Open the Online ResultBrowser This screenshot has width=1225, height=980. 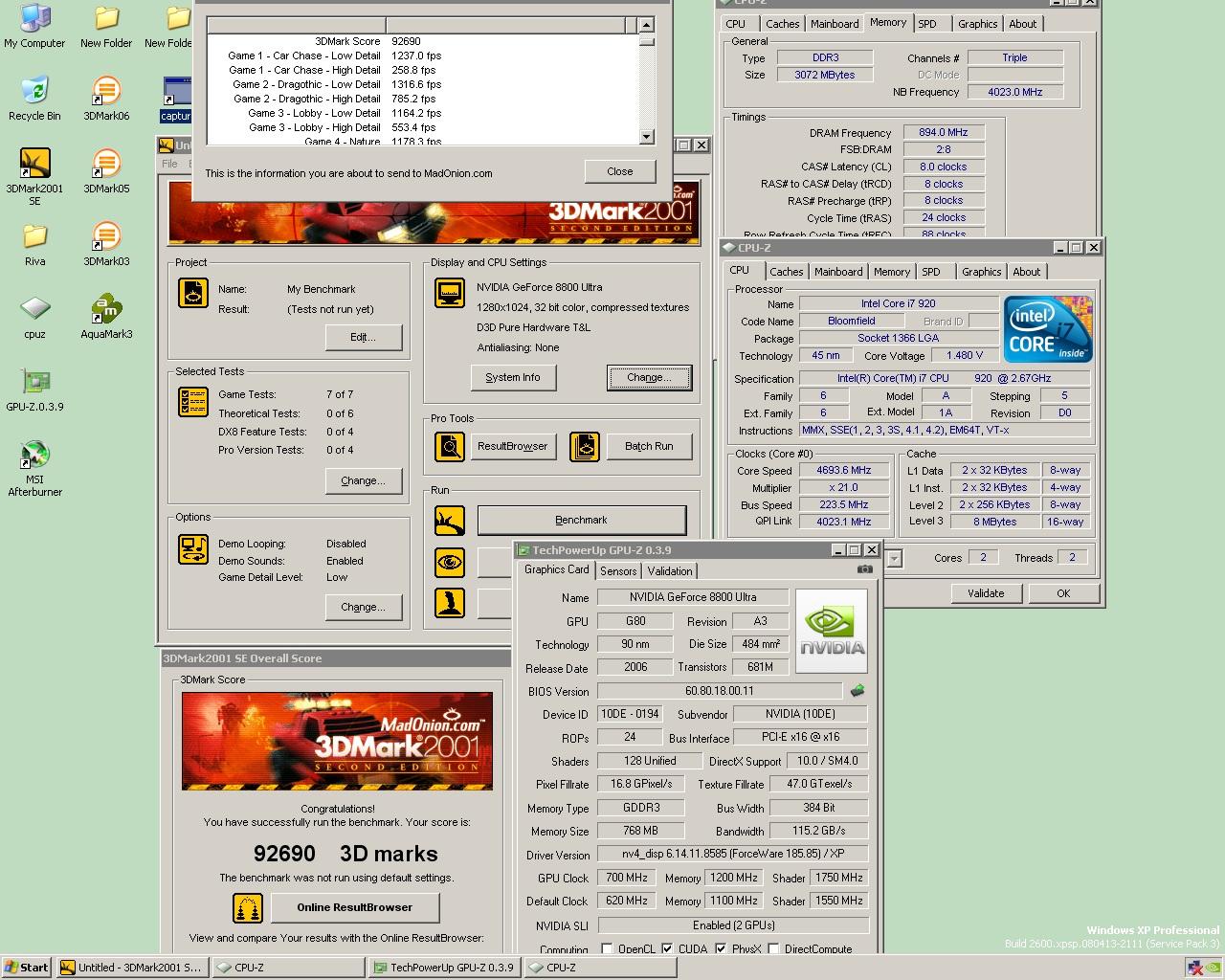click(355, 907)
